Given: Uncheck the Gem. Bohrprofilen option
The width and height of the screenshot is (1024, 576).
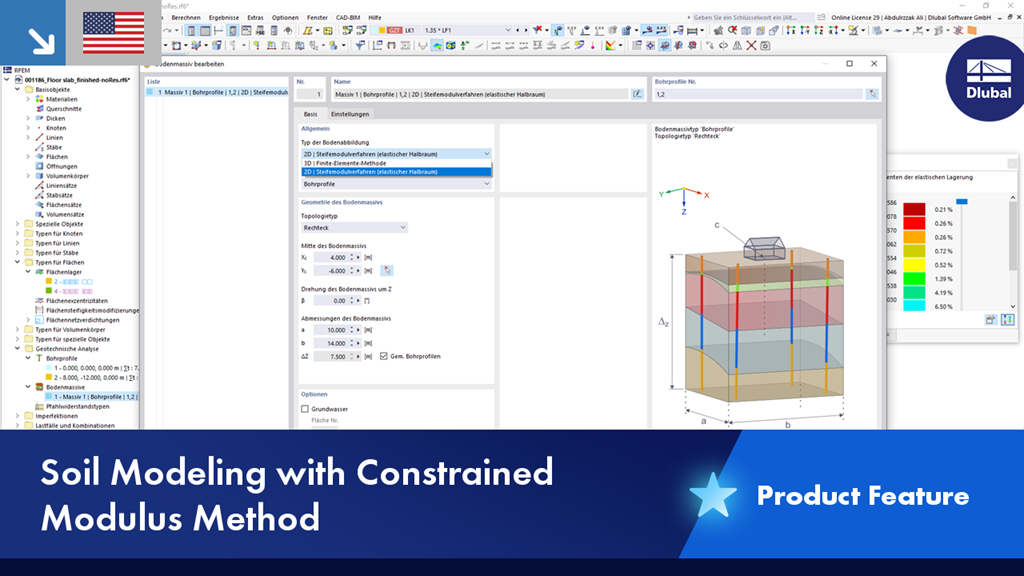Looking at the screenshot, I should click(383, 356).
